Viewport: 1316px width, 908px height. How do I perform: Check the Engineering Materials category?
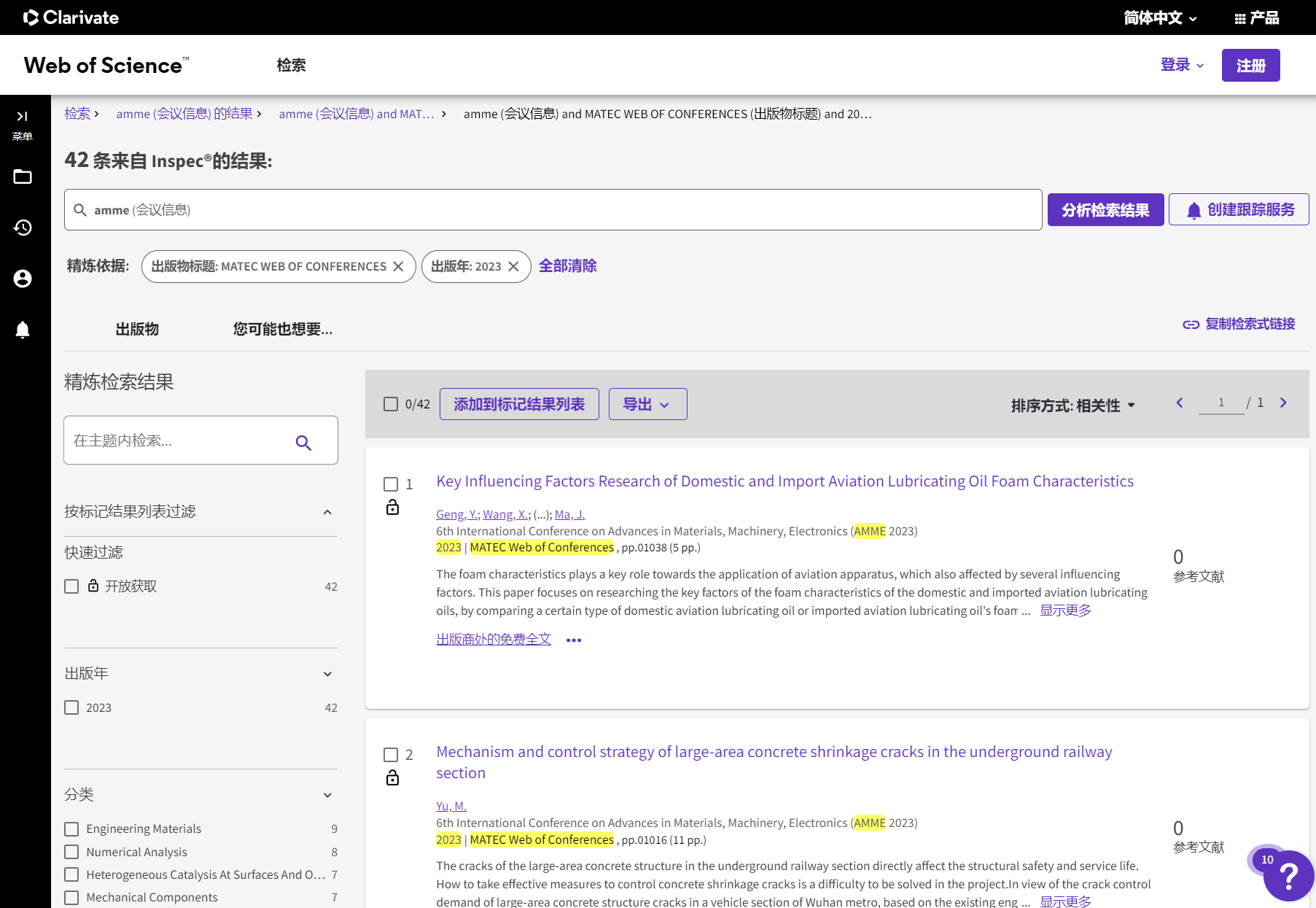(71, 829)
